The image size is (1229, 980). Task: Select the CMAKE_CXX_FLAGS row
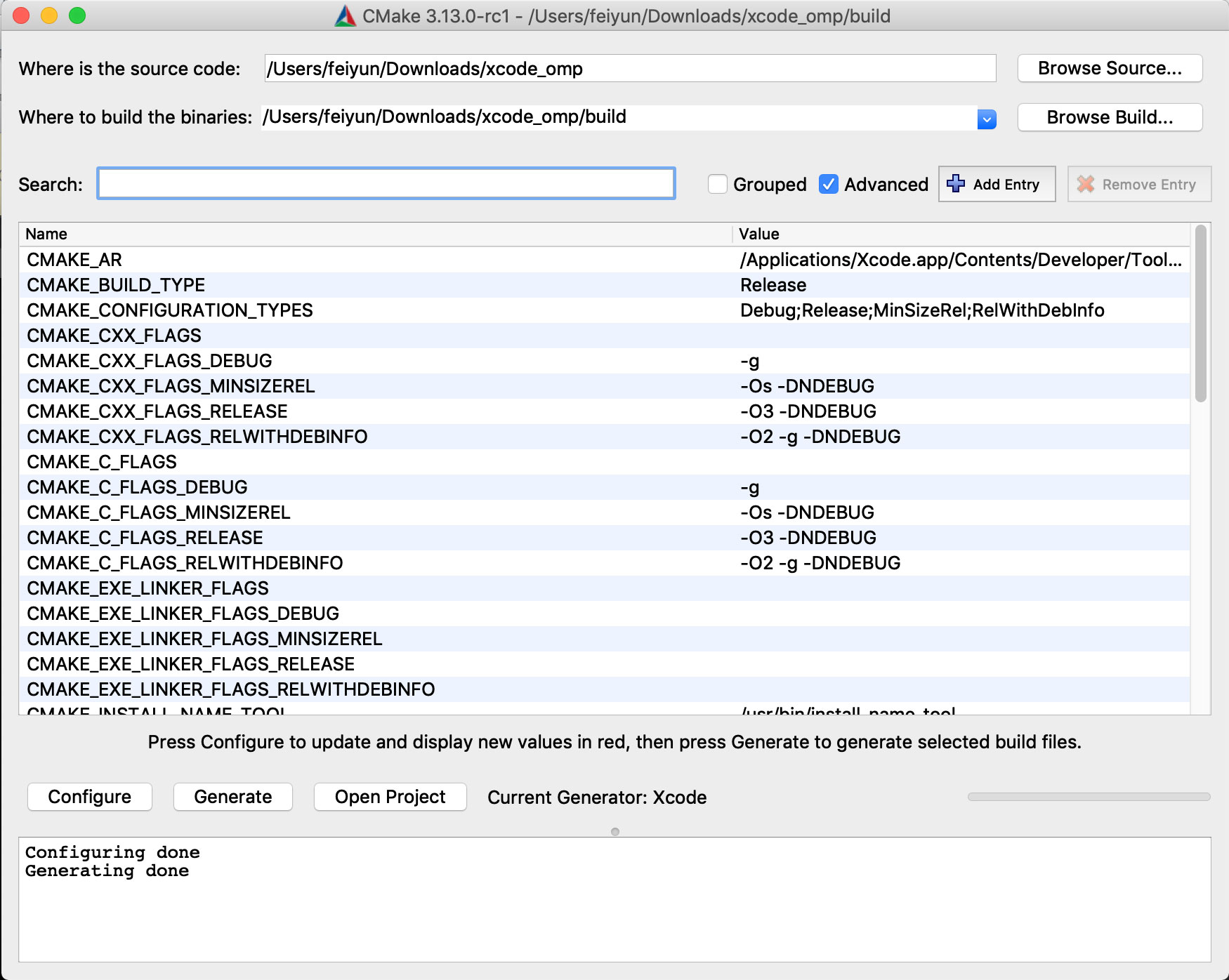pyautogui.click(x=605, y=336)
